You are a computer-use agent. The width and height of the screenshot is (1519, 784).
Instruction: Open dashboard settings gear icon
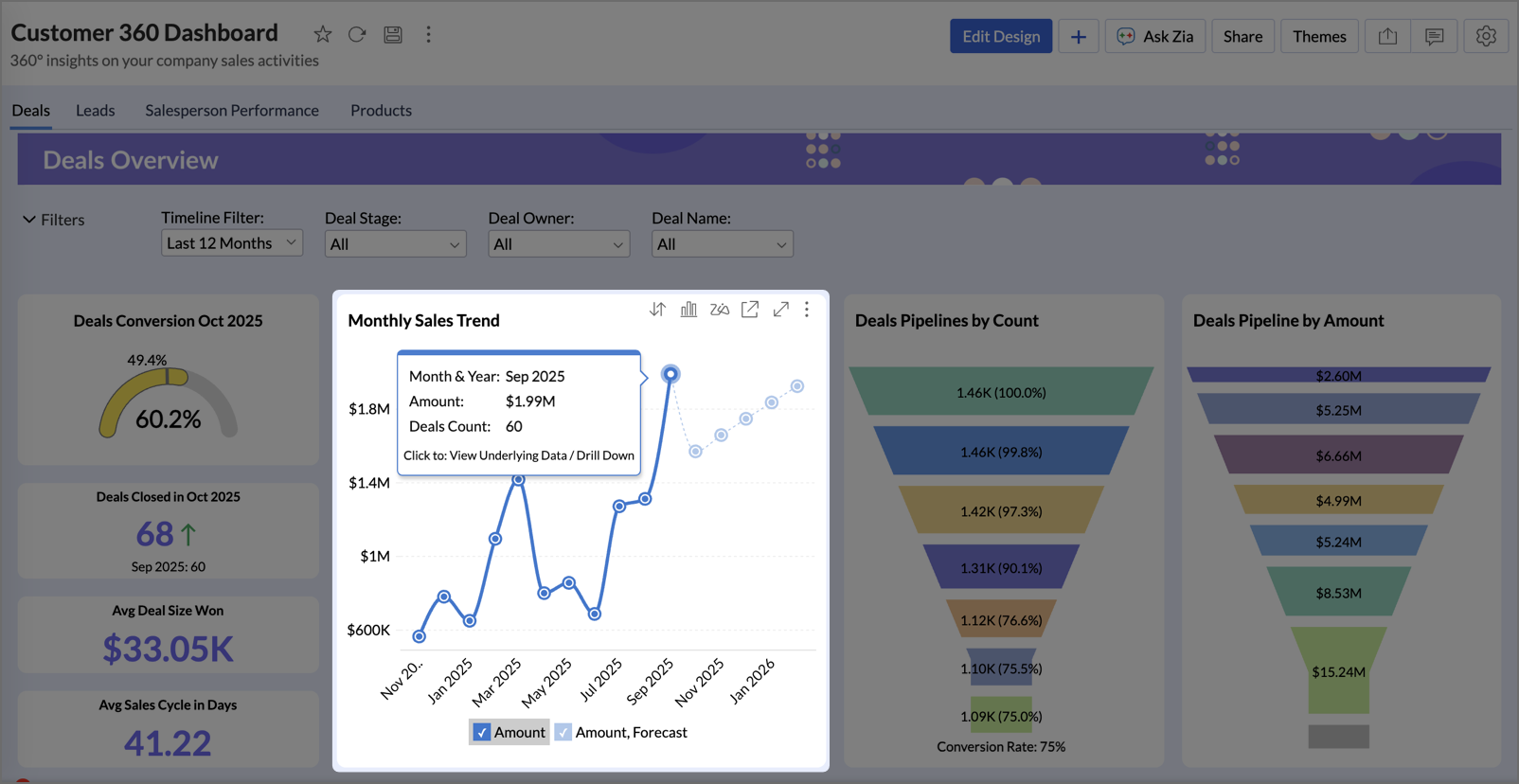point(1485,36)
